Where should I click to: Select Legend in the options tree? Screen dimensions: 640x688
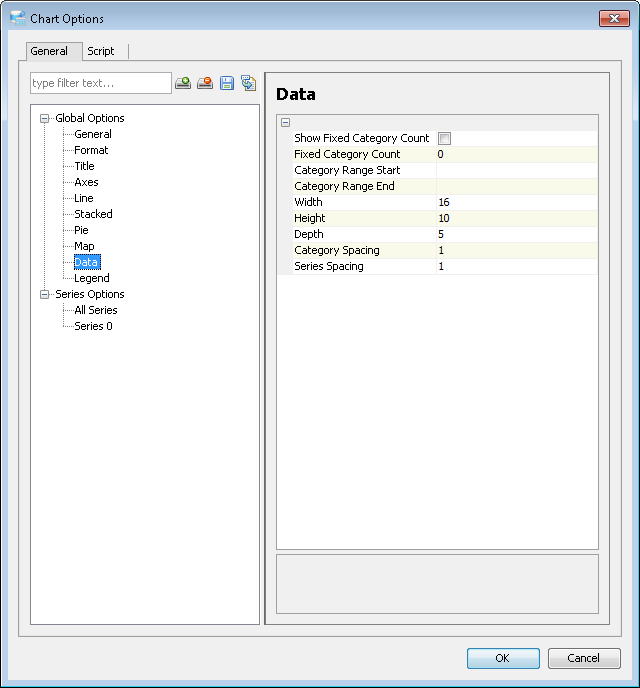coord(92,278)
